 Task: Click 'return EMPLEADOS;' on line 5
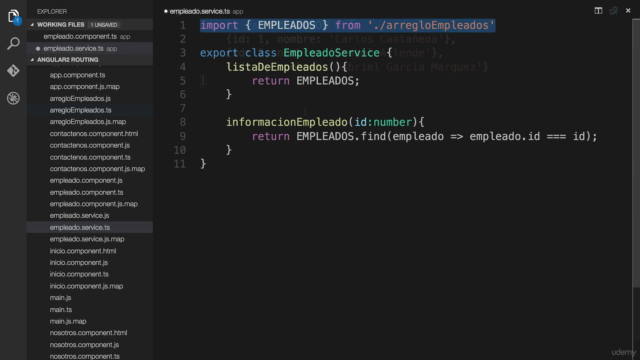pos(306,81)
